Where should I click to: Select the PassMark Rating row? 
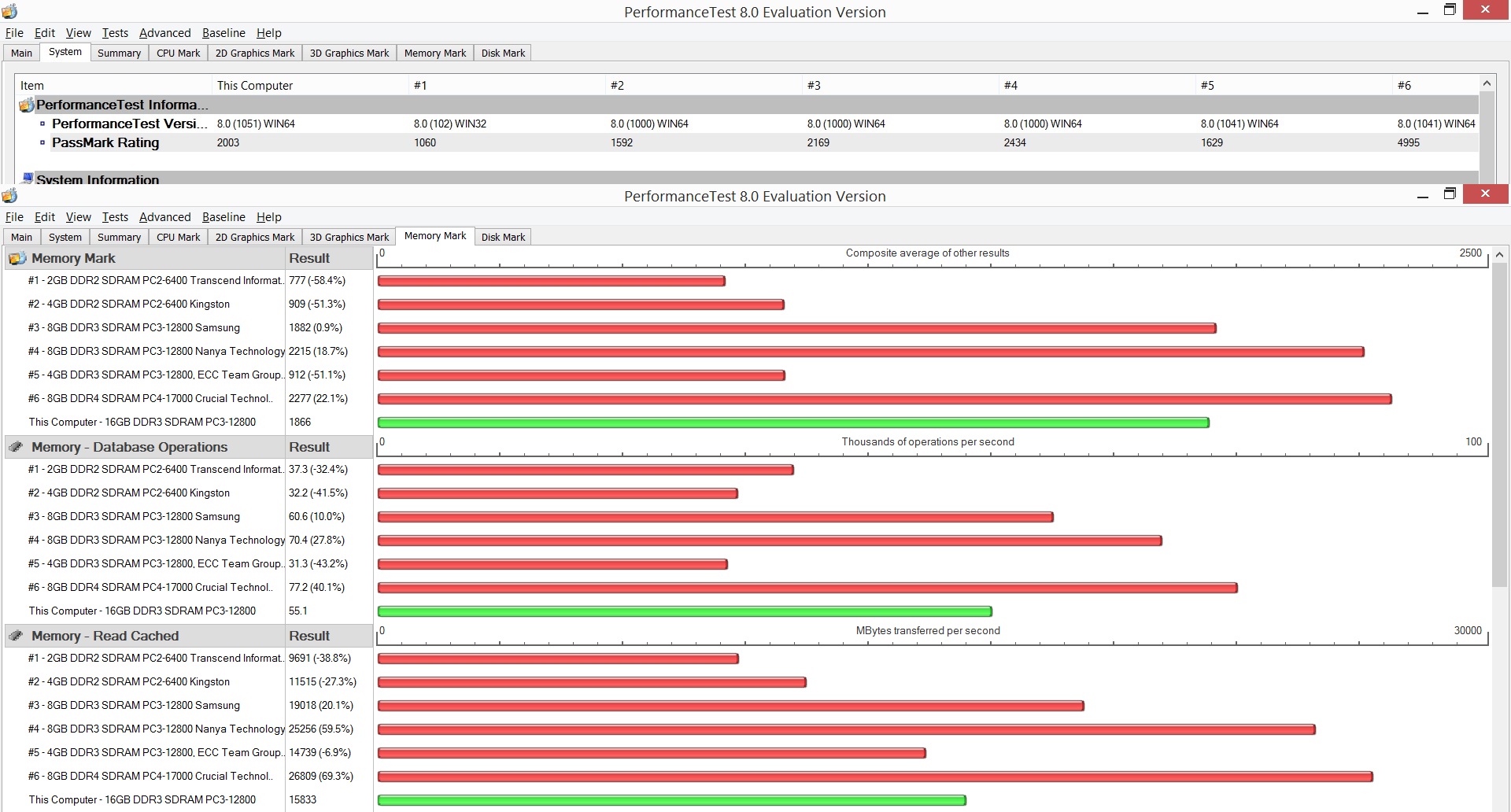pyautogui.click(x=748, y=142)
